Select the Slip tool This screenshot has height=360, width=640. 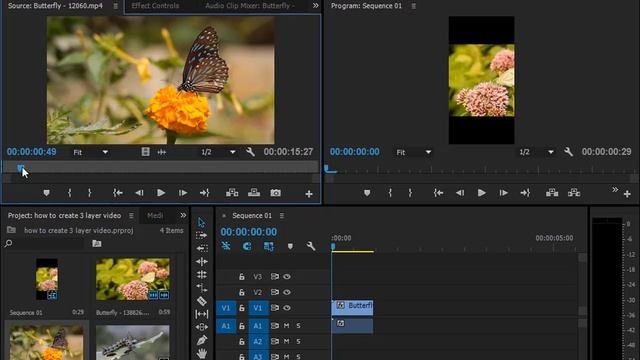point(202,314)
